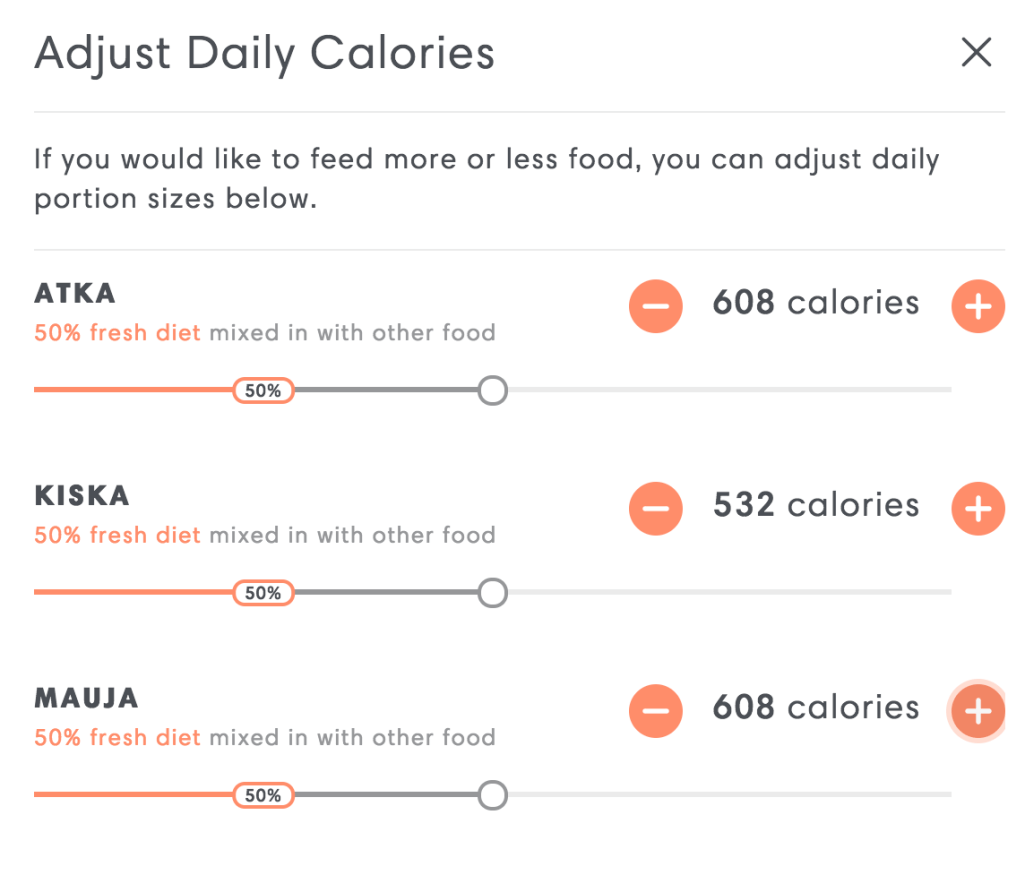The image size is (1024, 892).
Task: Increase Atka's calories with the plus button
Action: (977, 305)
